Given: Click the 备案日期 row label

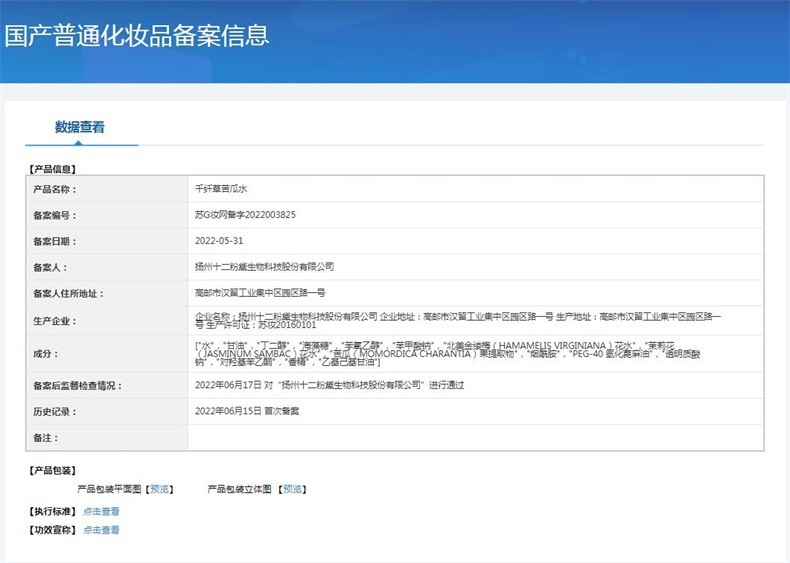Looking at the screenshot, I should coord(55,241).
